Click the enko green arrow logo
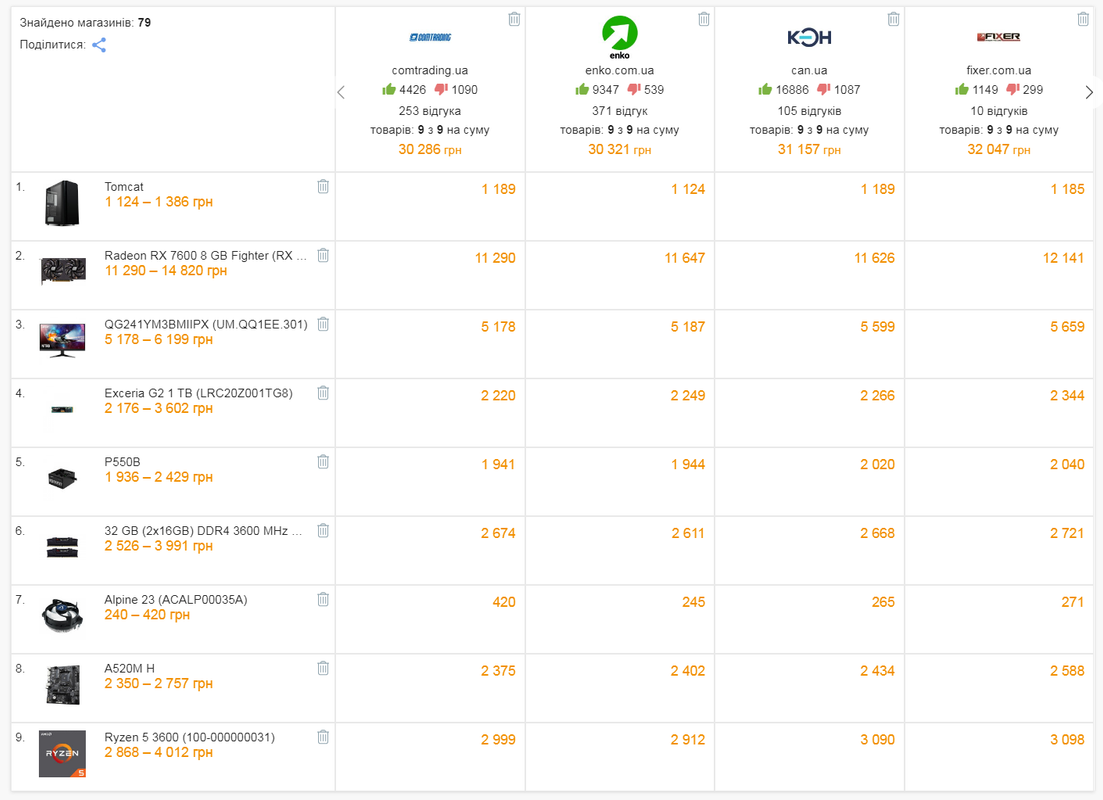The width and height of the screenshot is (1103, 800). pos(620,37)
